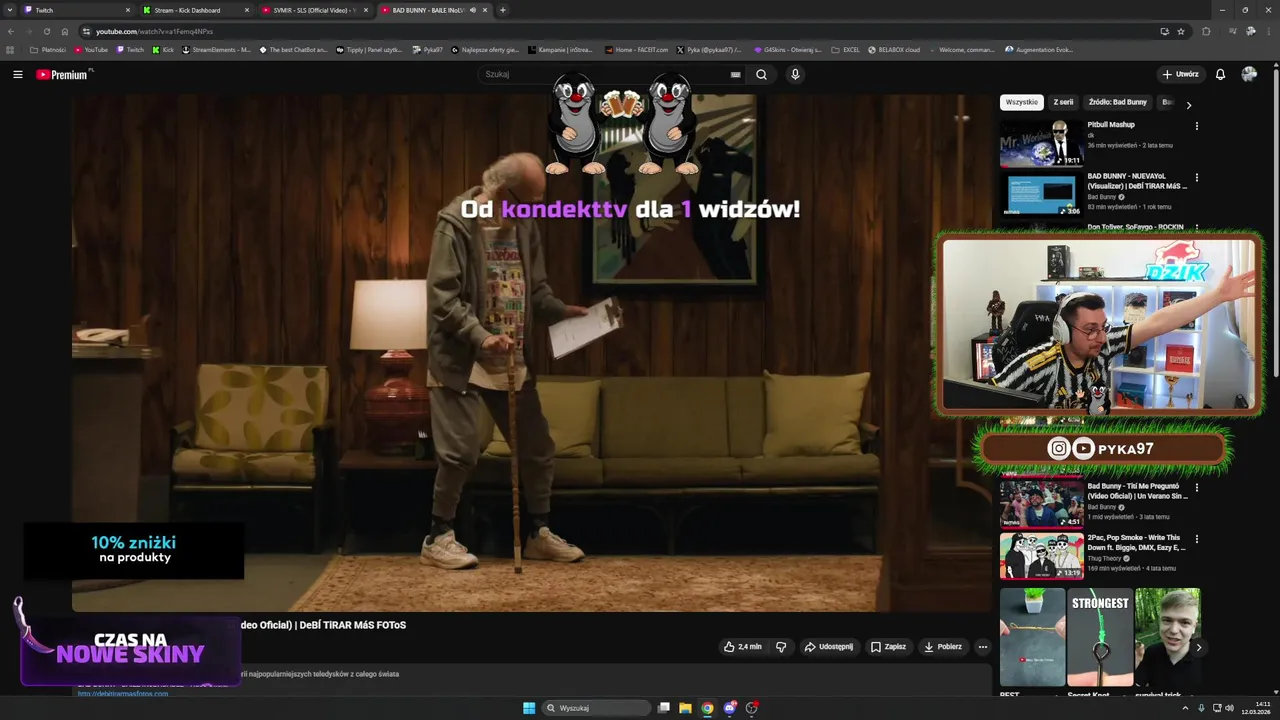Open the survival trick short thumbnail
Viewport: 1280px width, 720px height.
coord(1168,637)
